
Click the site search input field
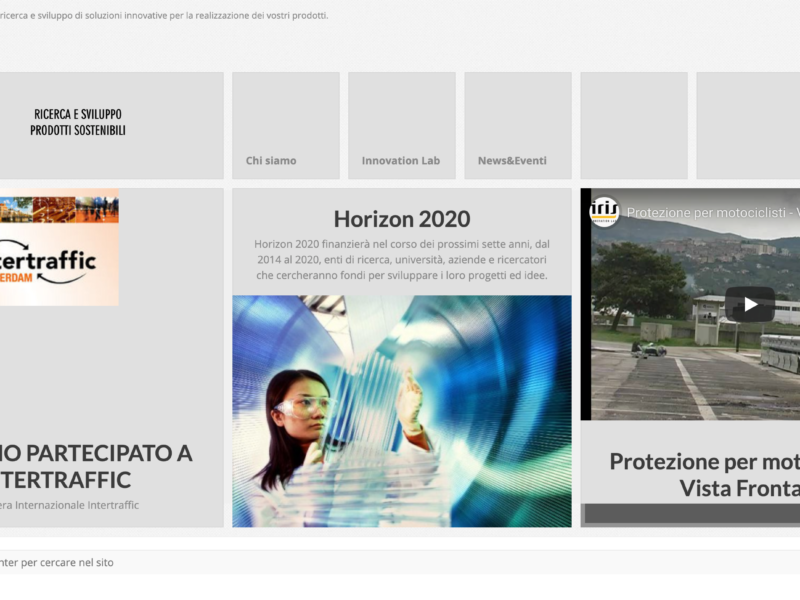click(x=400, y=562)
